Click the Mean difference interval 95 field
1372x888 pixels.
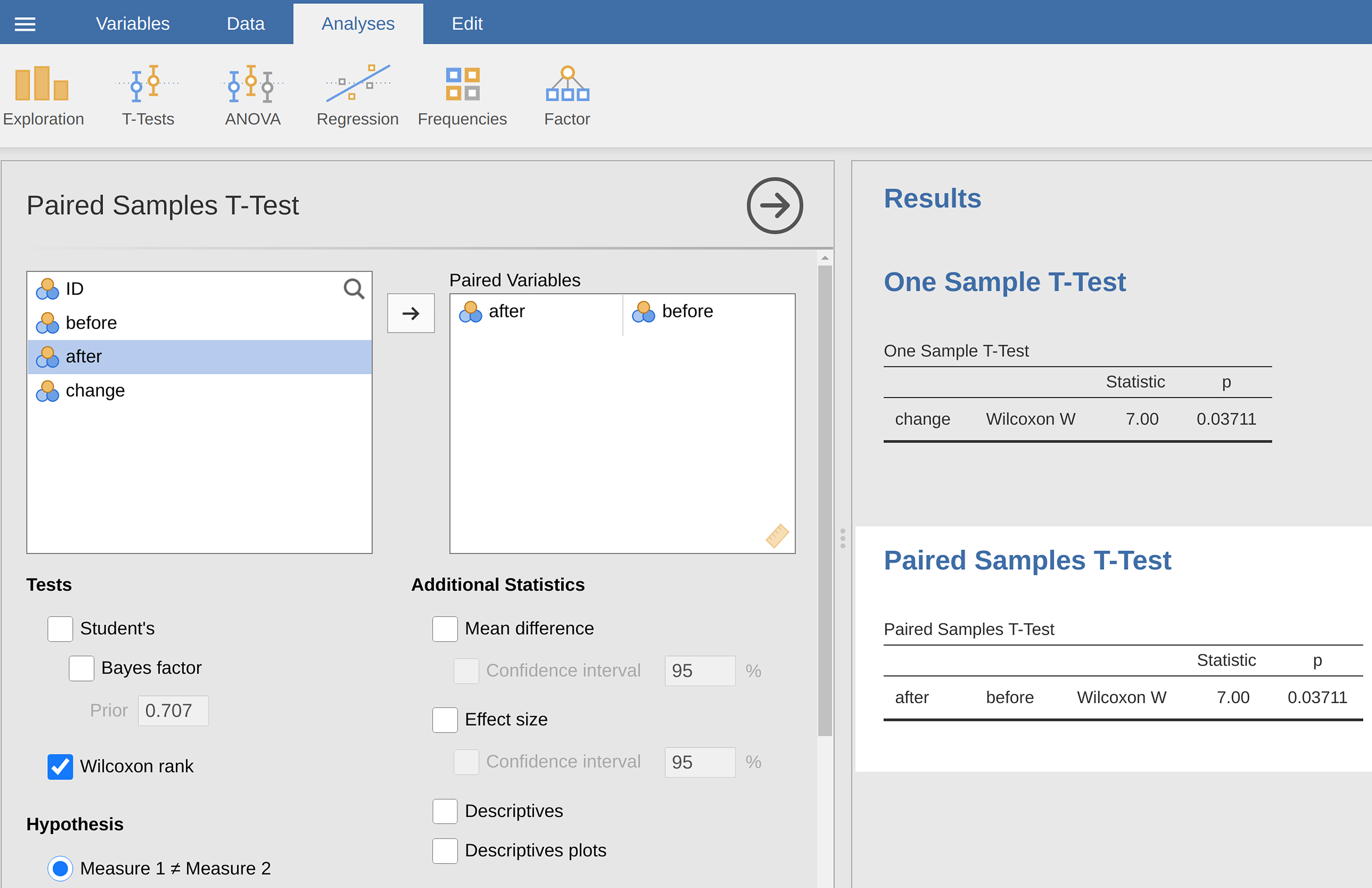click(700, 671)
